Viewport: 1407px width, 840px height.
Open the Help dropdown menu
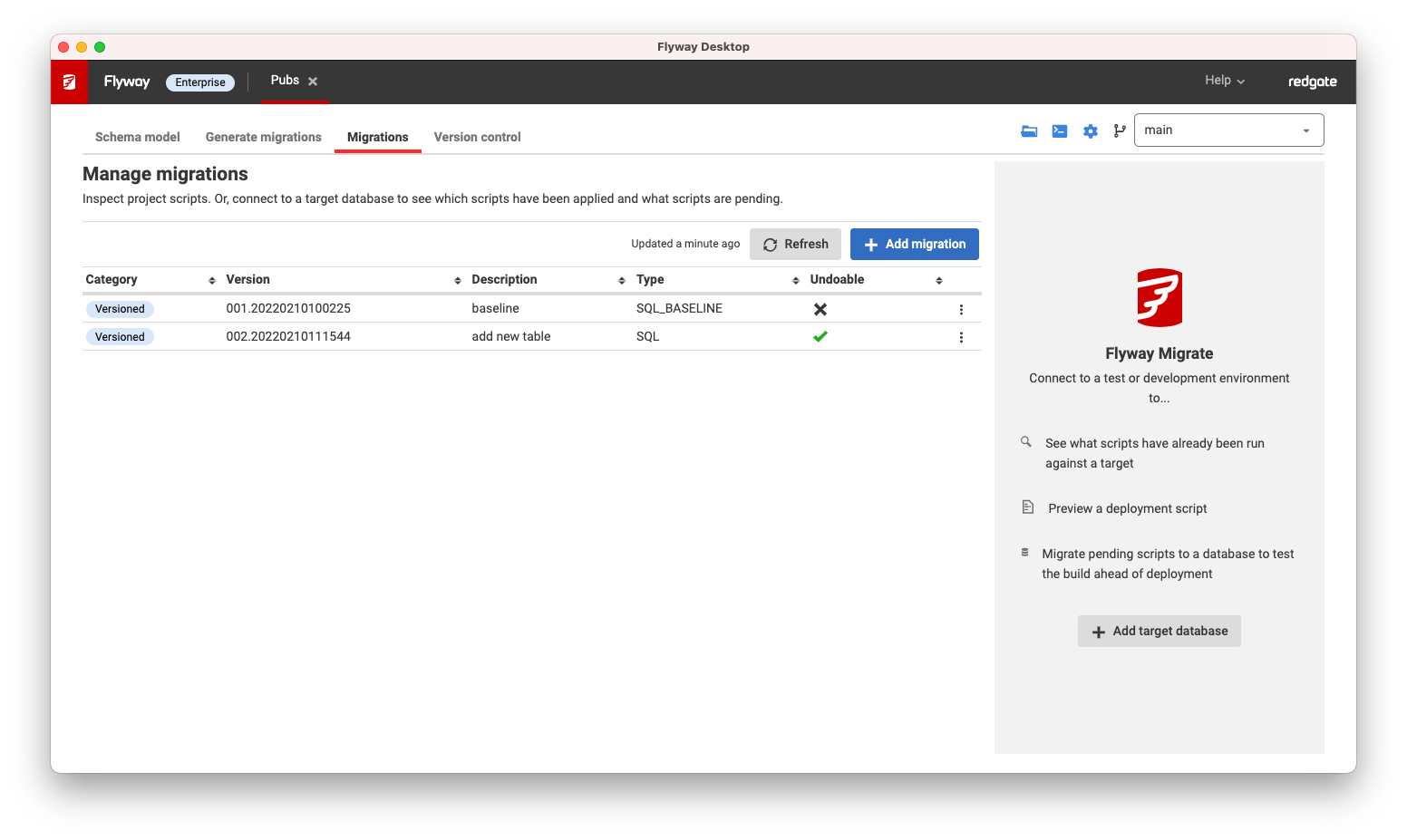pos(1224,81)
